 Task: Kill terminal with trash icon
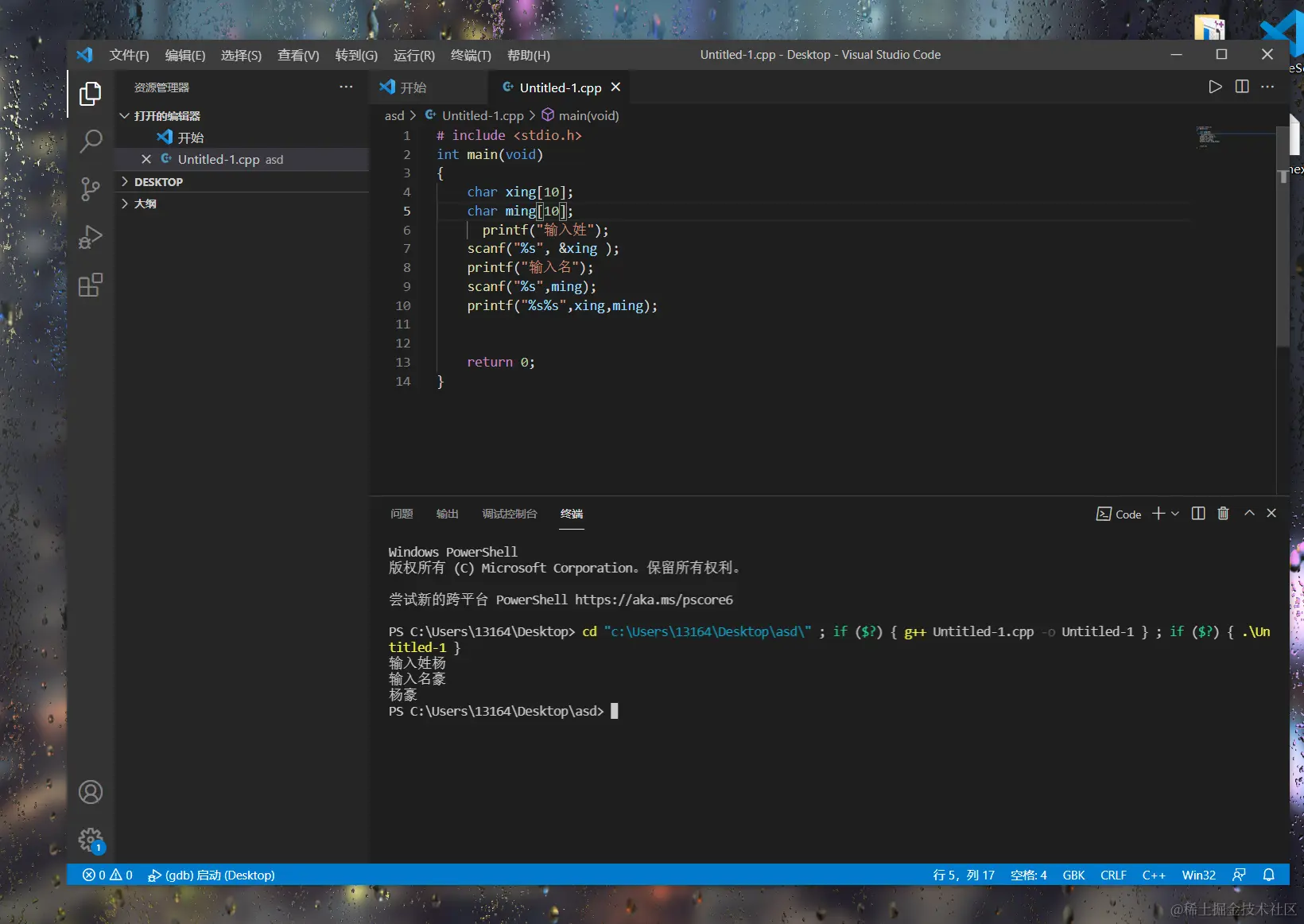click(x=1223, y=514)
